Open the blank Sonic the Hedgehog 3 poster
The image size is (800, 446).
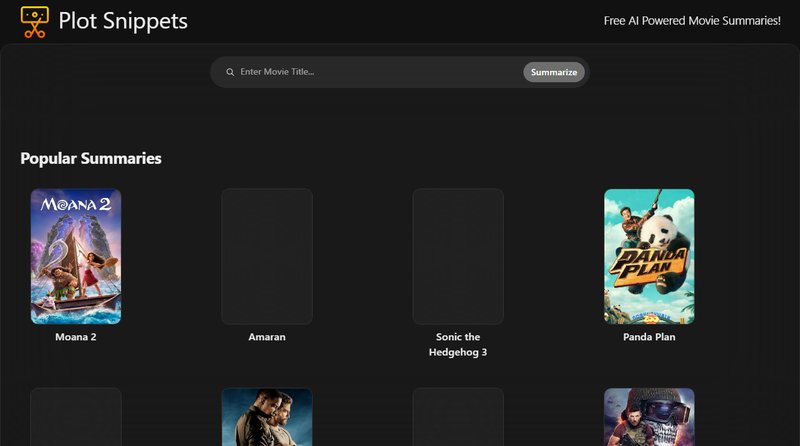coord(458,256)
